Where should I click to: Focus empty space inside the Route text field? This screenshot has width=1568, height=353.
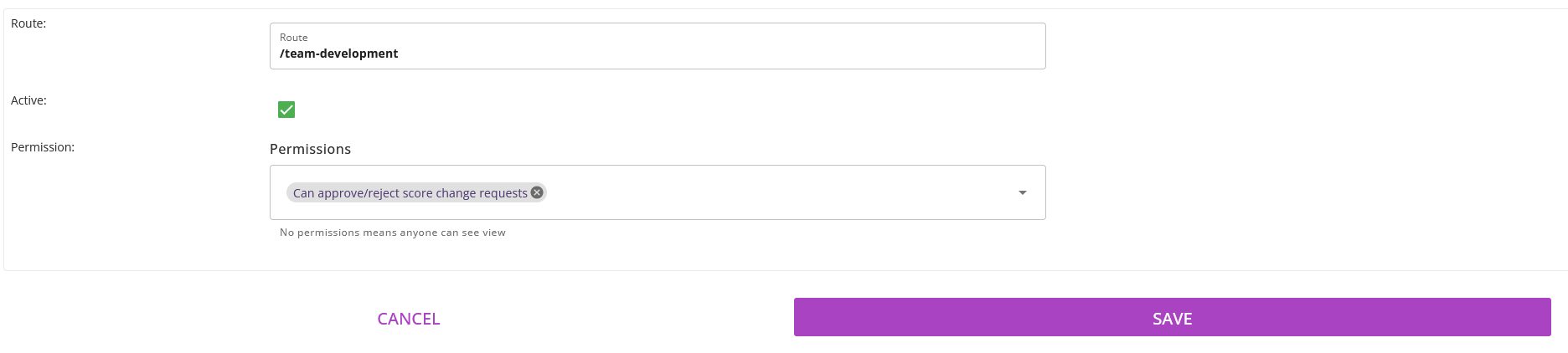pos(712,54)
